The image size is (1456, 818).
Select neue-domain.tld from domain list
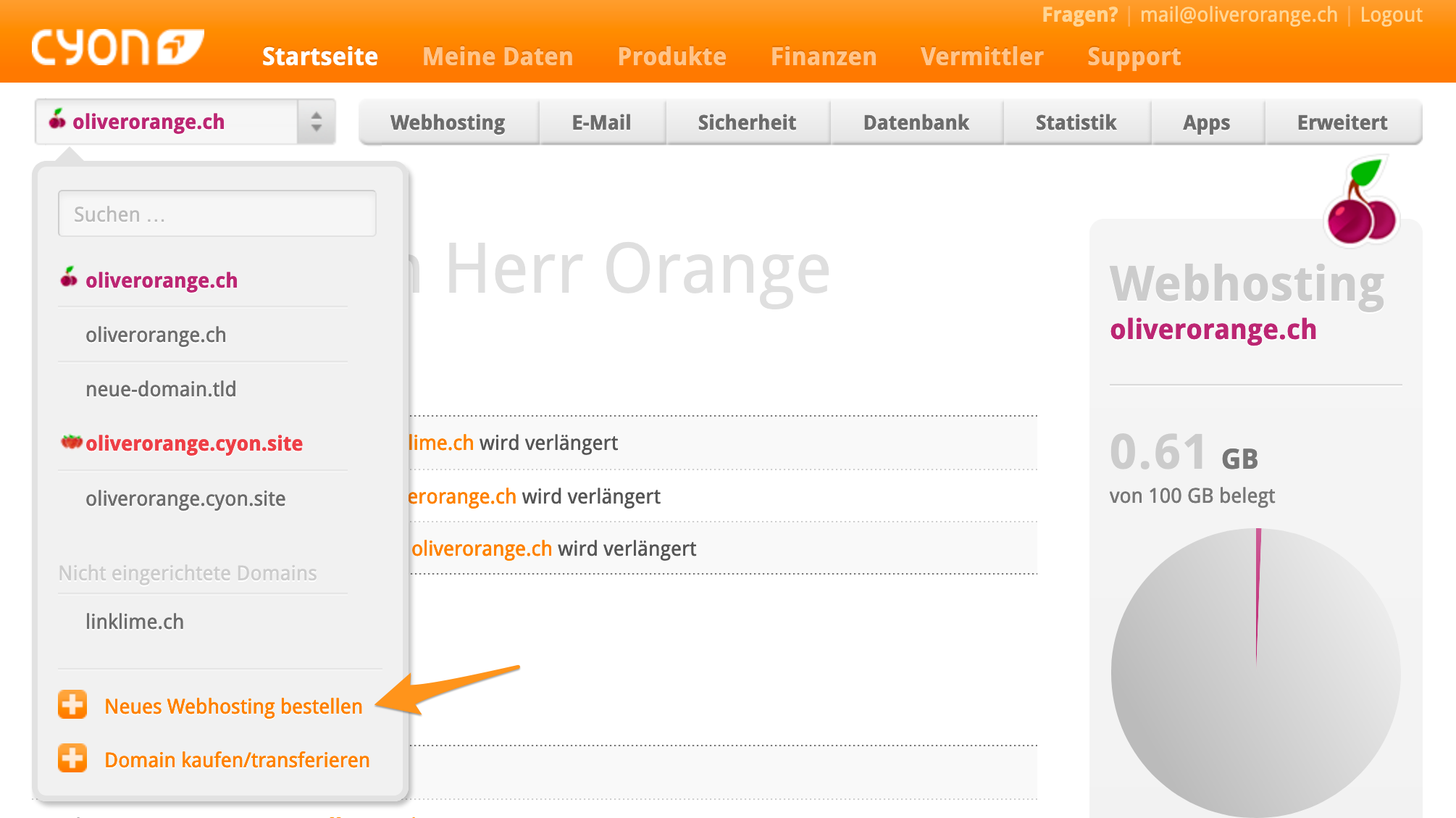click(x=161, y=389)
